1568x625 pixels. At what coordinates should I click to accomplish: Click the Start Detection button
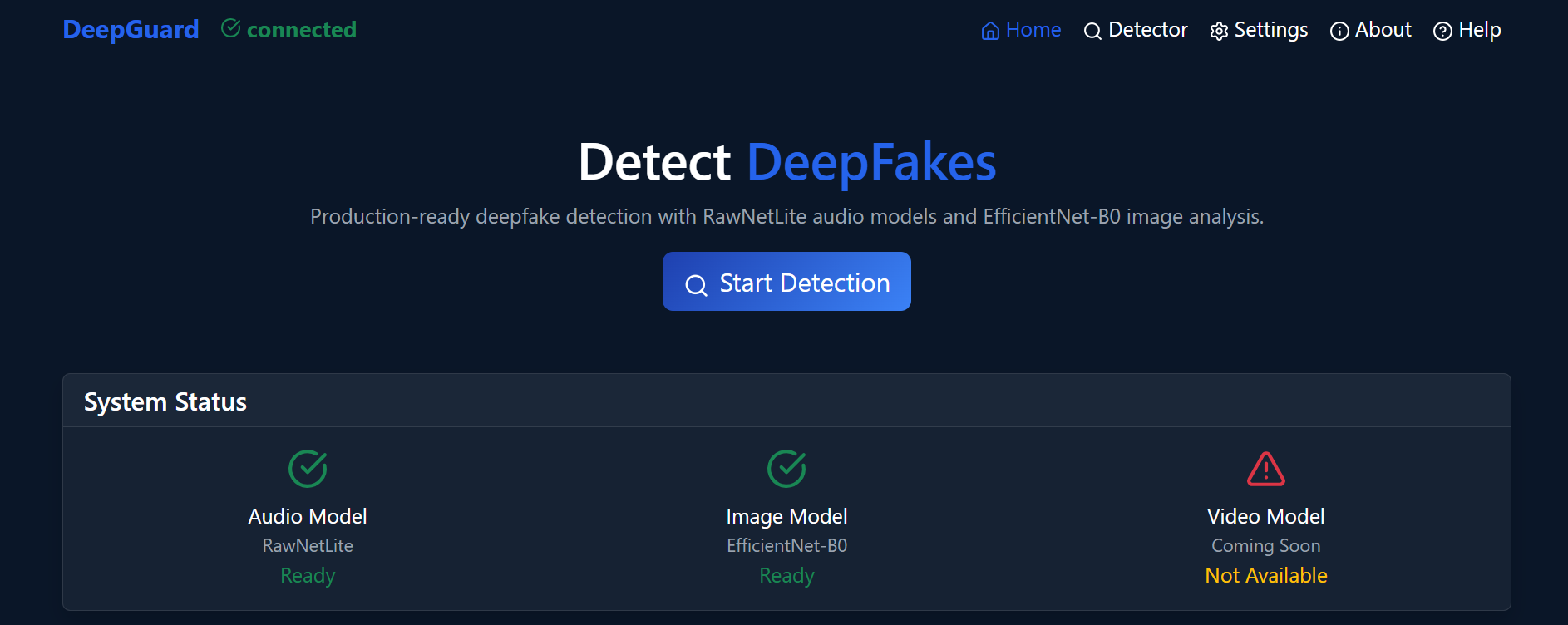point(786,282)
